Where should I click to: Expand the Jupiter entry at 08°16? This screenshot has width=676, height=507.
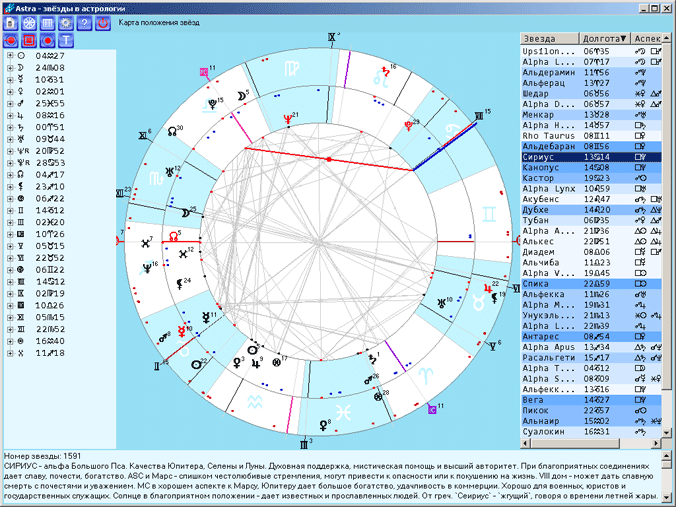pyautogui.click(x=9, y=116)
